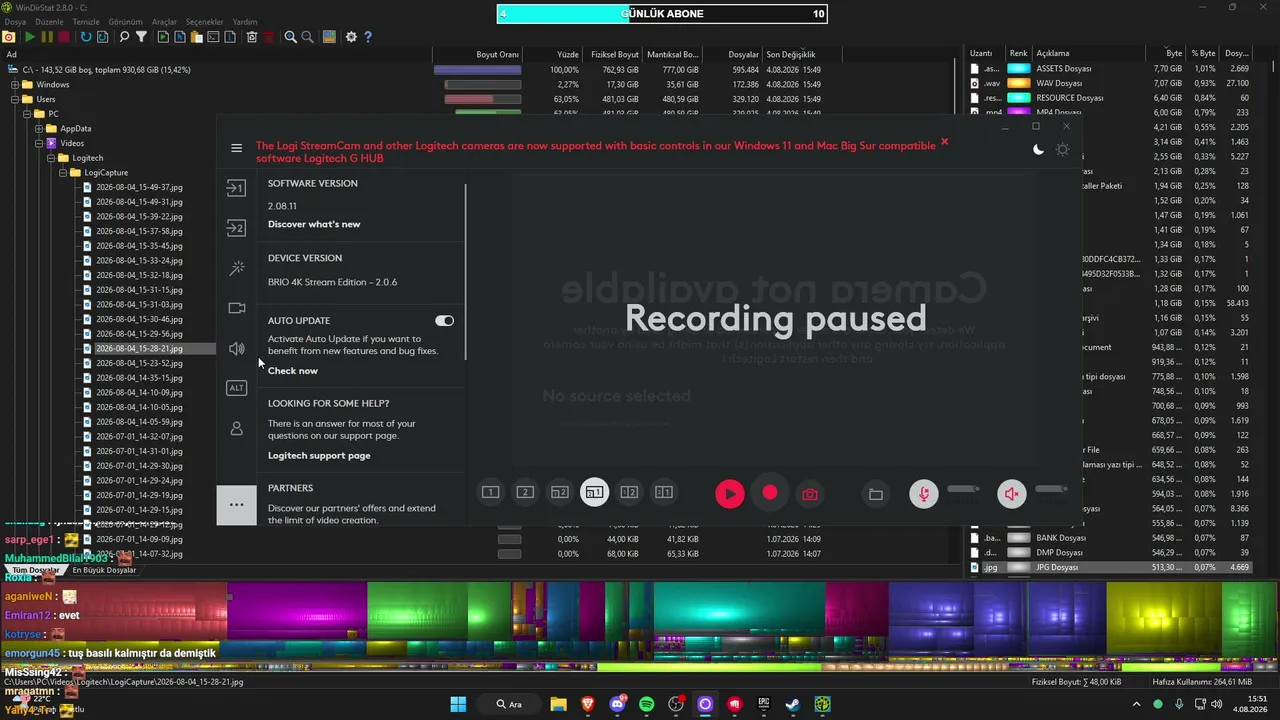Click the ASSETS Dosyası color swatch
The width and height of the screenshot is (1280, 720).
(1019, 69)
